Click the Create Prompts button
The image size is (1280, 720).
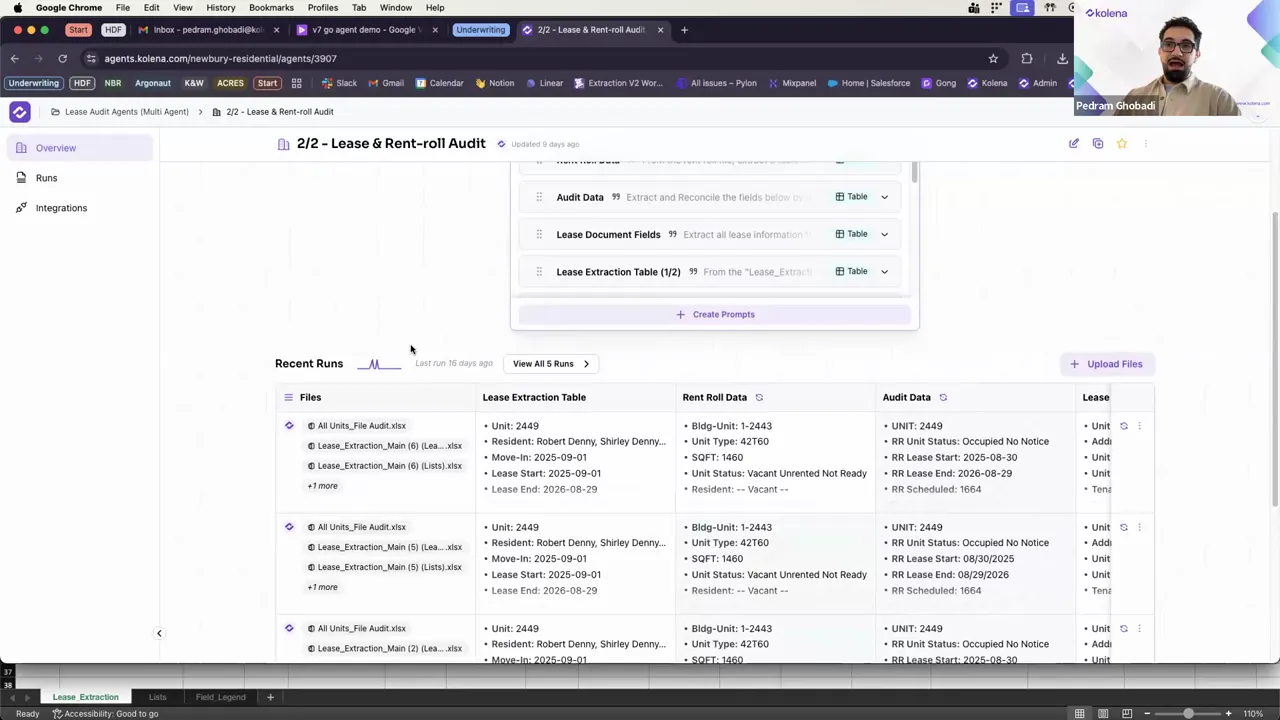pyautogui.click(x=714, y=314)
